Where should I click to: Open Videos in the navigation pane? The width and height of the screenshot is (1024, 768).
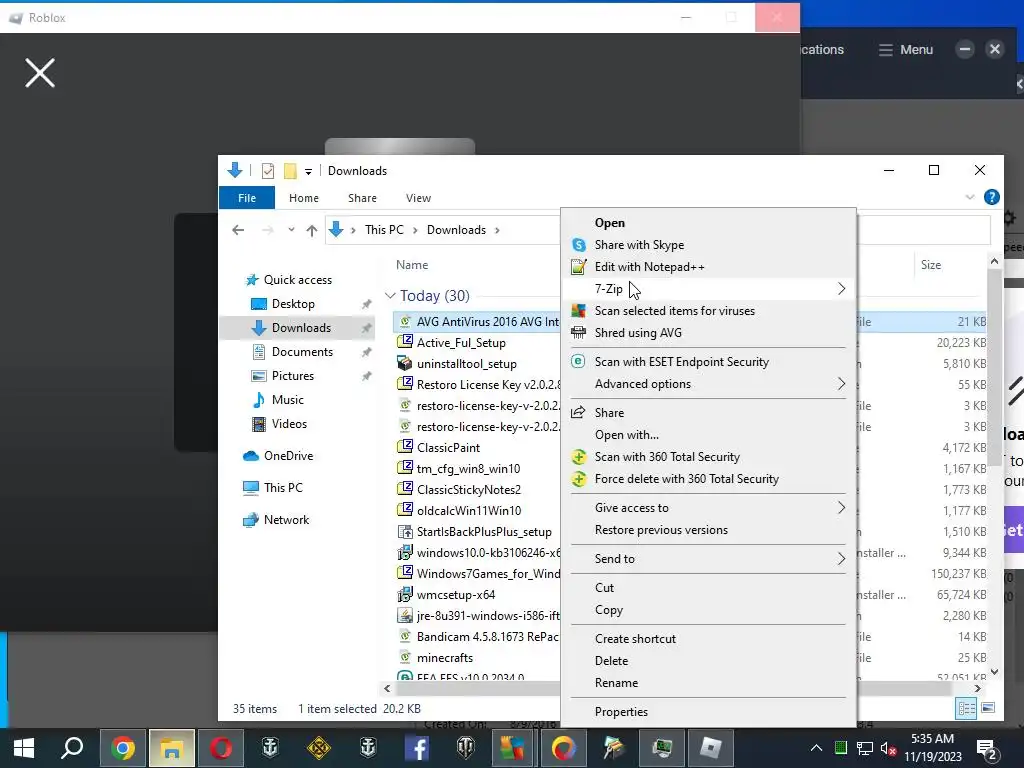(x=289, y=424)
